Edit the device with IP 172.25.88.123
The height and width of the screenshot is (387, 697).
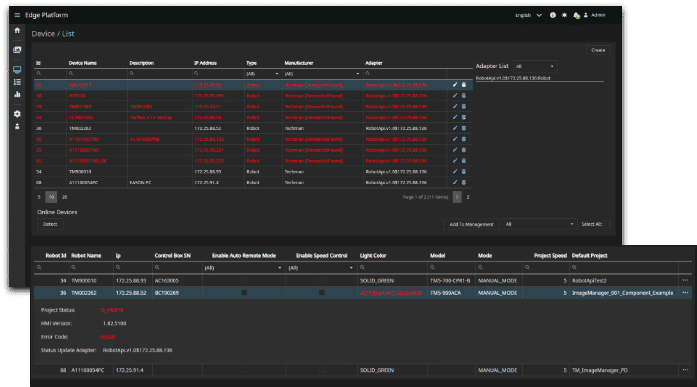pos(455,139)
